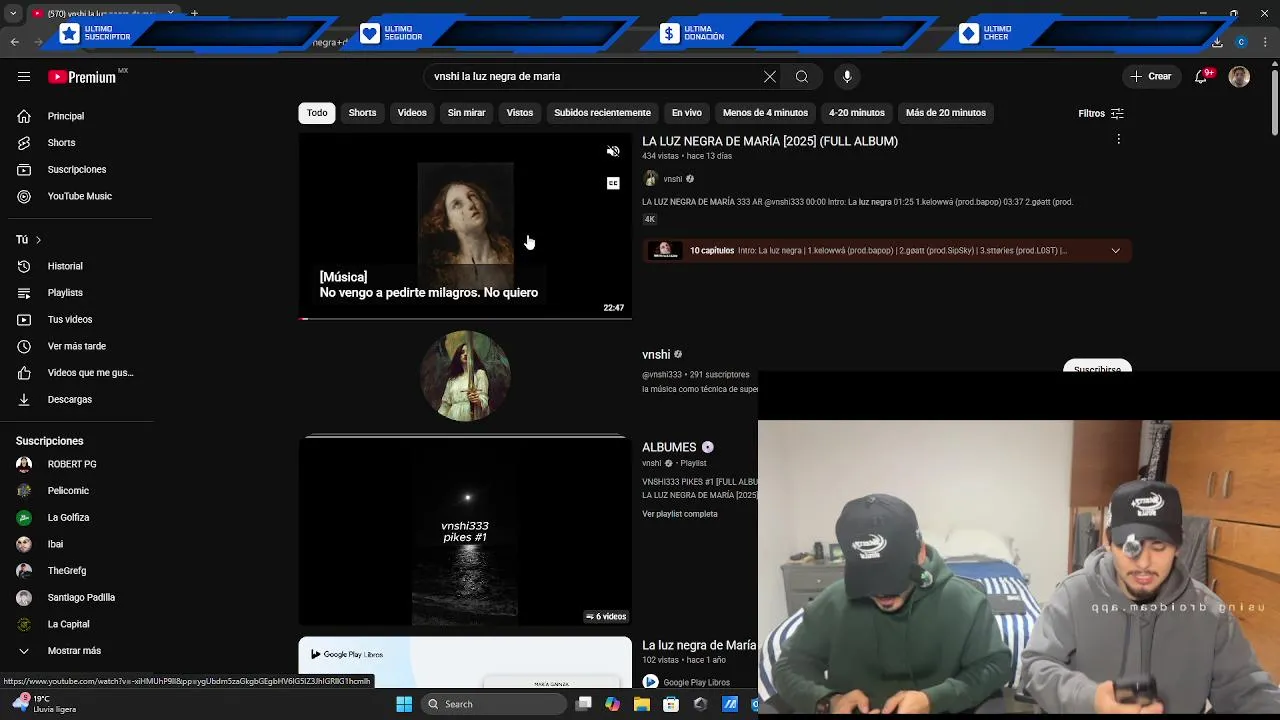Select the Sin mirar filter chip
The height and width of the screenshot is (720, 1280).
pyautogui.click(x=466, y=113)
